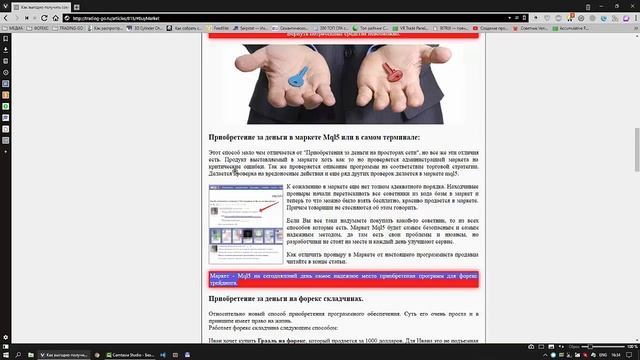The image size is (640, 360).
Task: Open Windows taskbar search
Action: [18, 355]
